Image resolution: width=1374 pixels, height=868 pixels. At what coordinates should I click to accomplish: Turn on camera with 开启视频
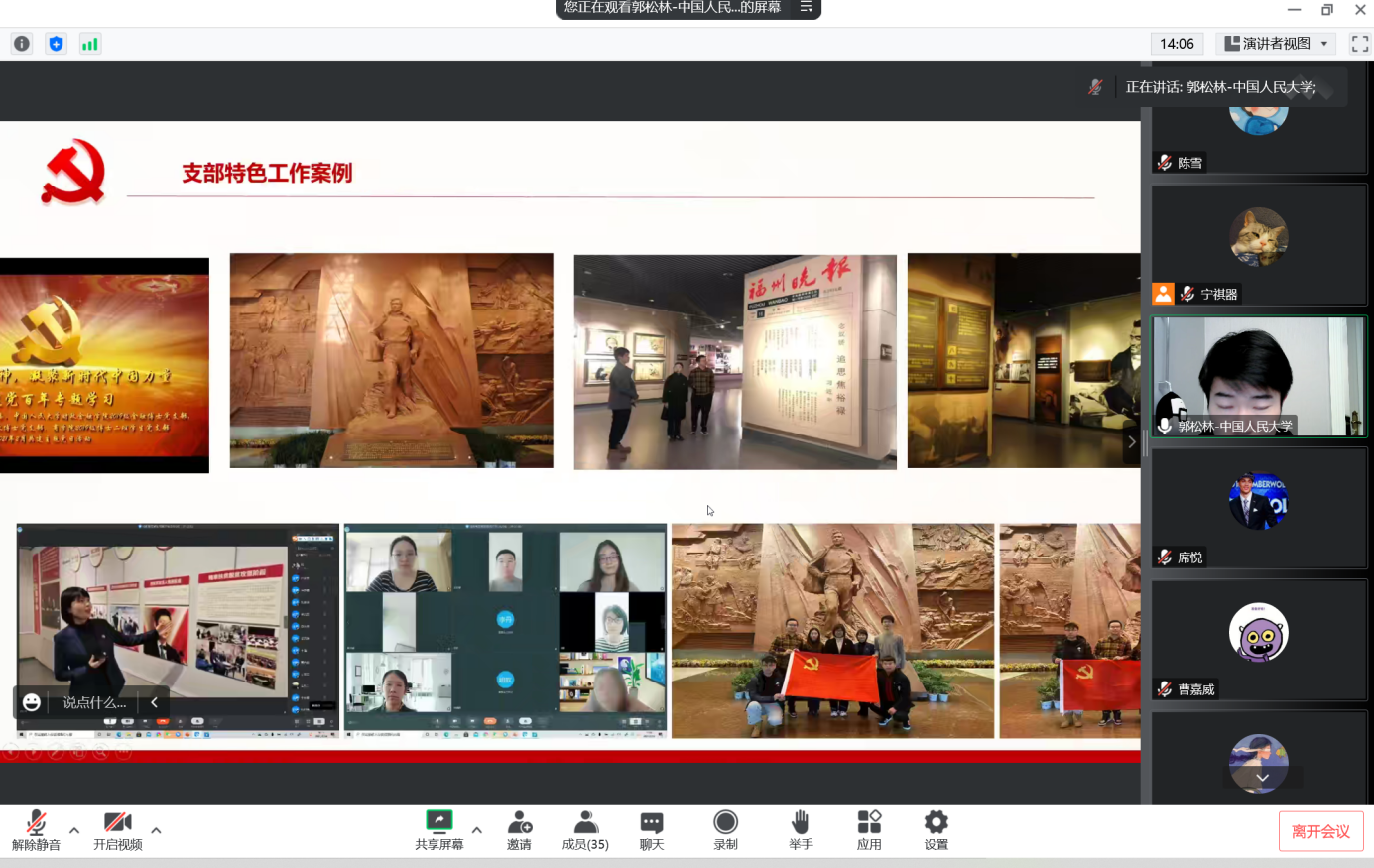(x=117, y=830)
